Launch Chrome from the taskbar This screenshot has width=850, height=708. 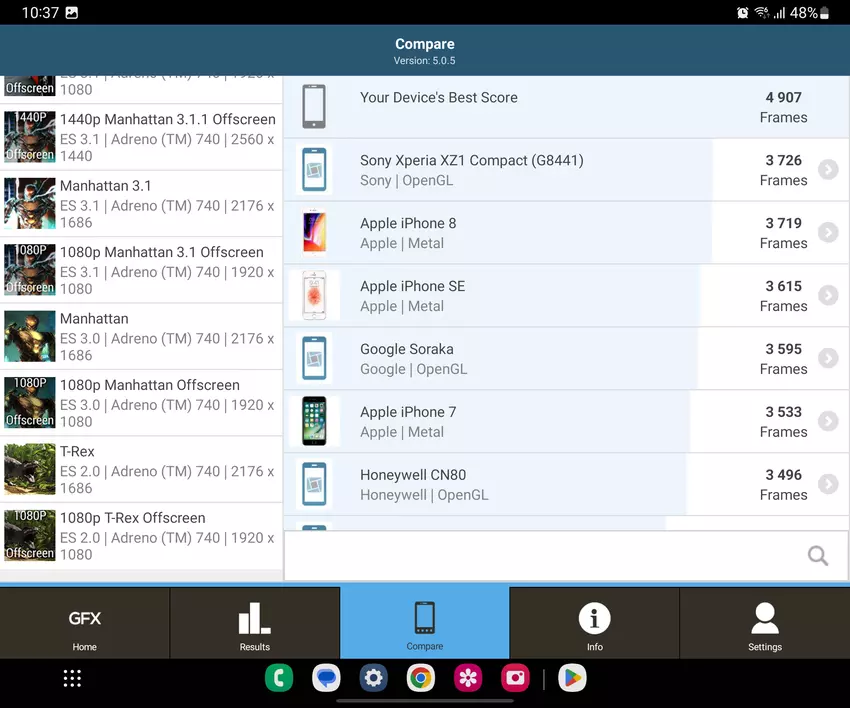pos(421,679)
